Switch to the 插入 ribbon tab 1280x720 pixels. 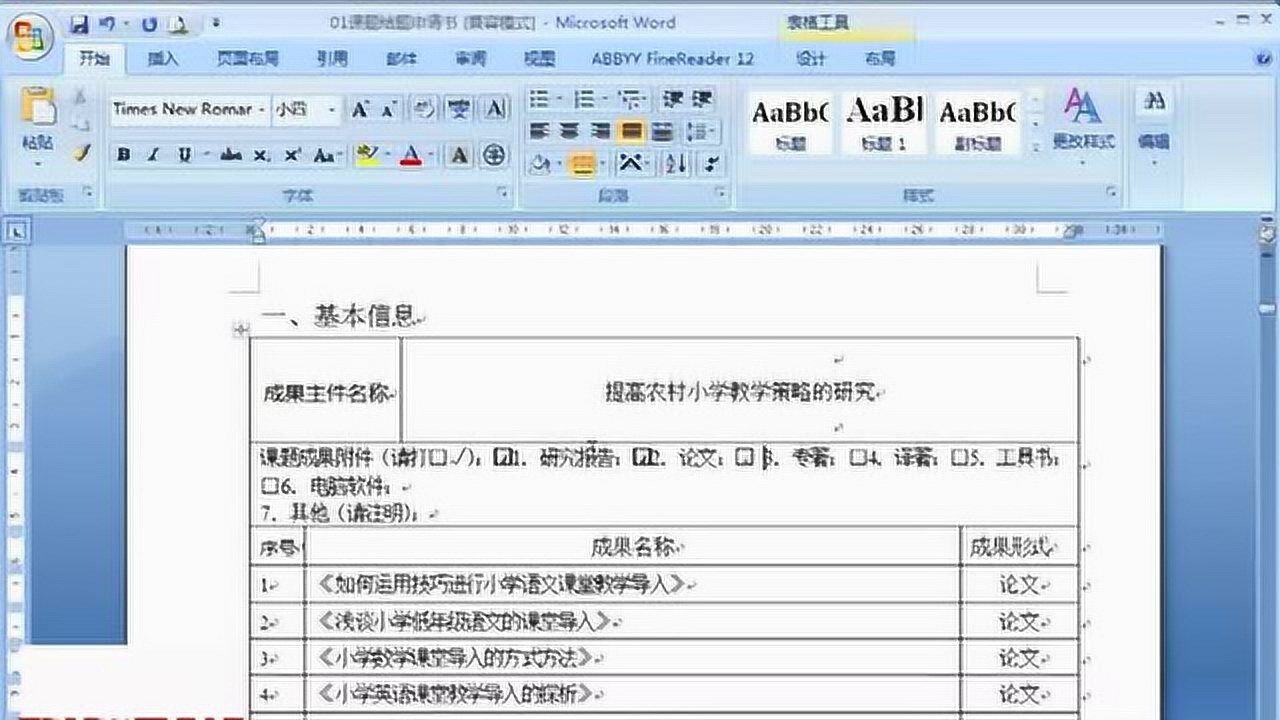pos(163,59)
